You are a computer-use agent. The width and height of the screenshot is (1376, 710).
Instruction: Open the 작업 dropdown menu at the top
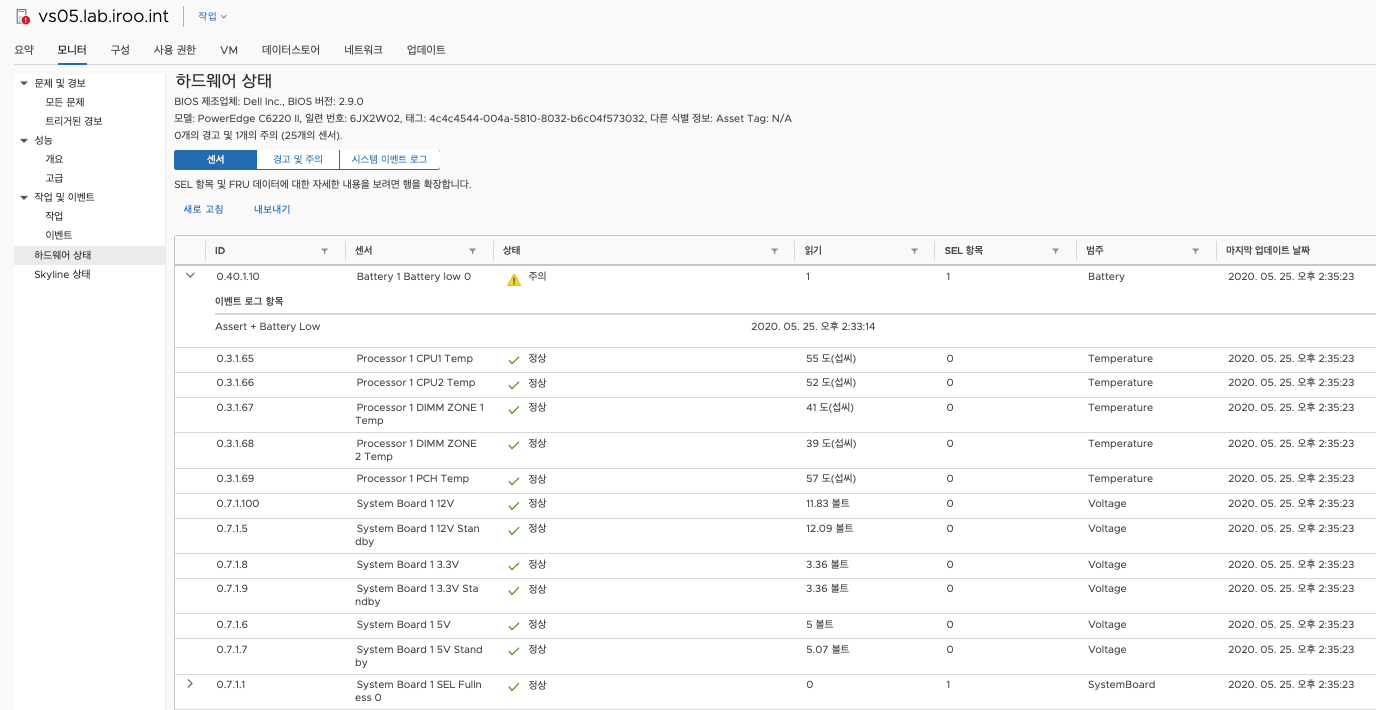(x=210, y=15)
